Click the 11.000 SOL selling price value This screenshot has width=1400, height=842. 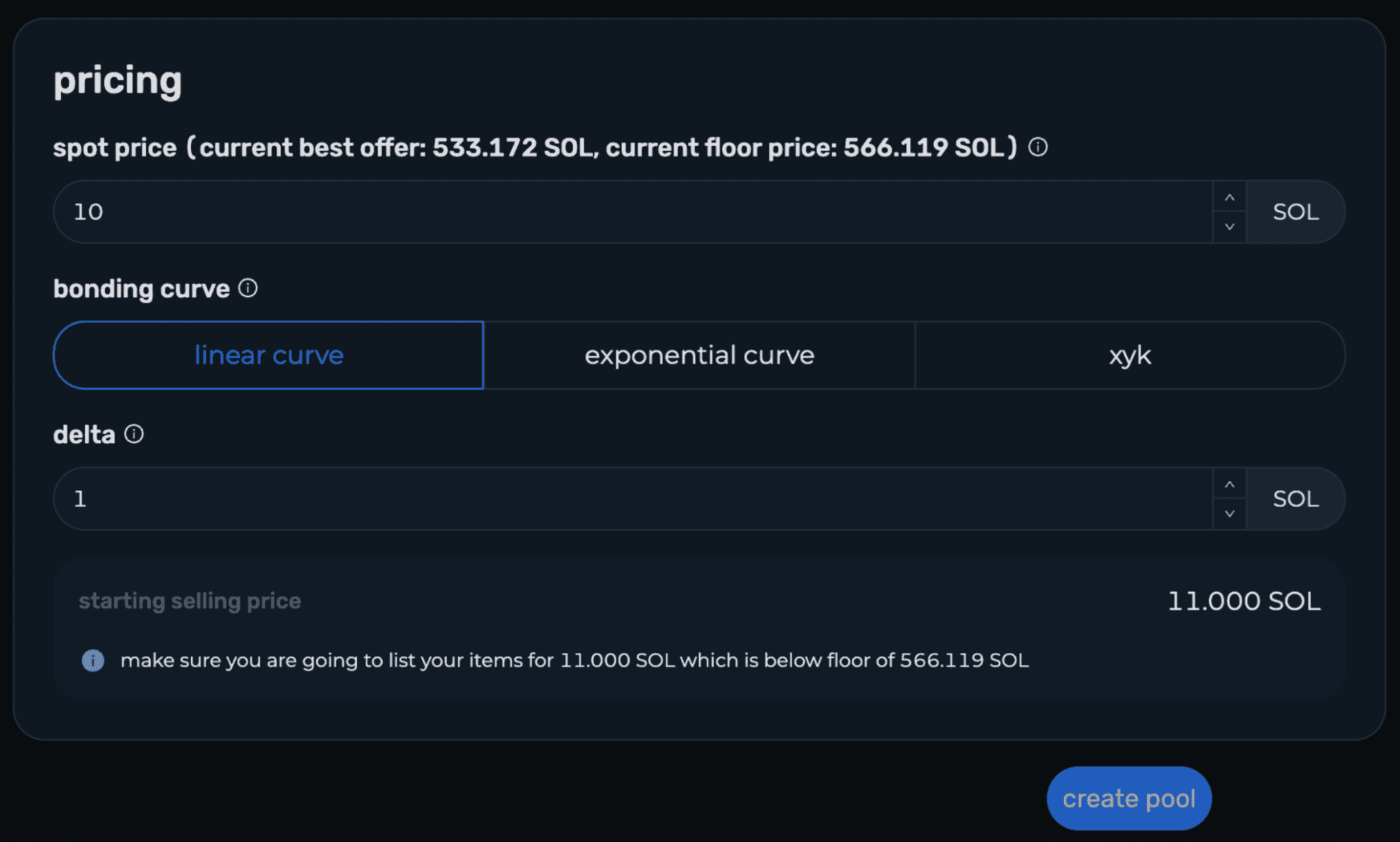pyautogui.click(x=1244, y=601)
